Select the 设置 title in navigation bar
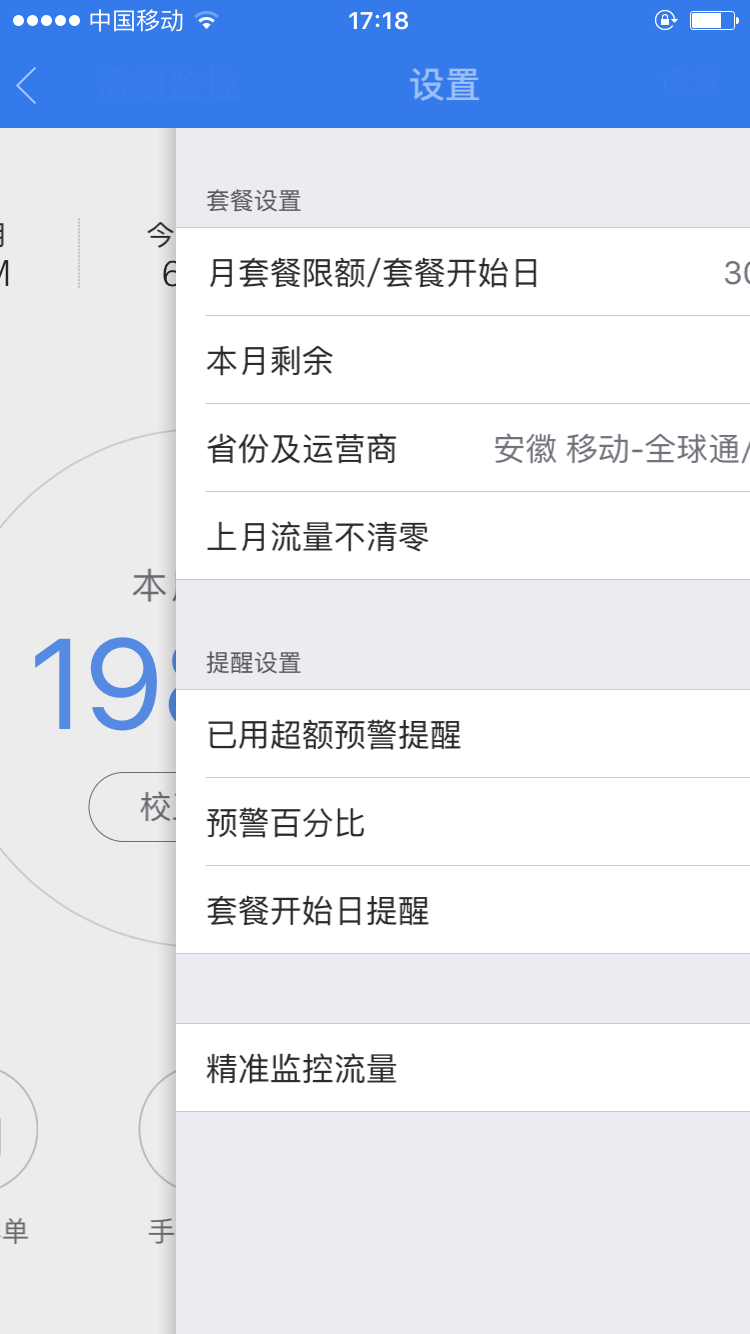This screenshot has width=750, height=1334. 446,86
